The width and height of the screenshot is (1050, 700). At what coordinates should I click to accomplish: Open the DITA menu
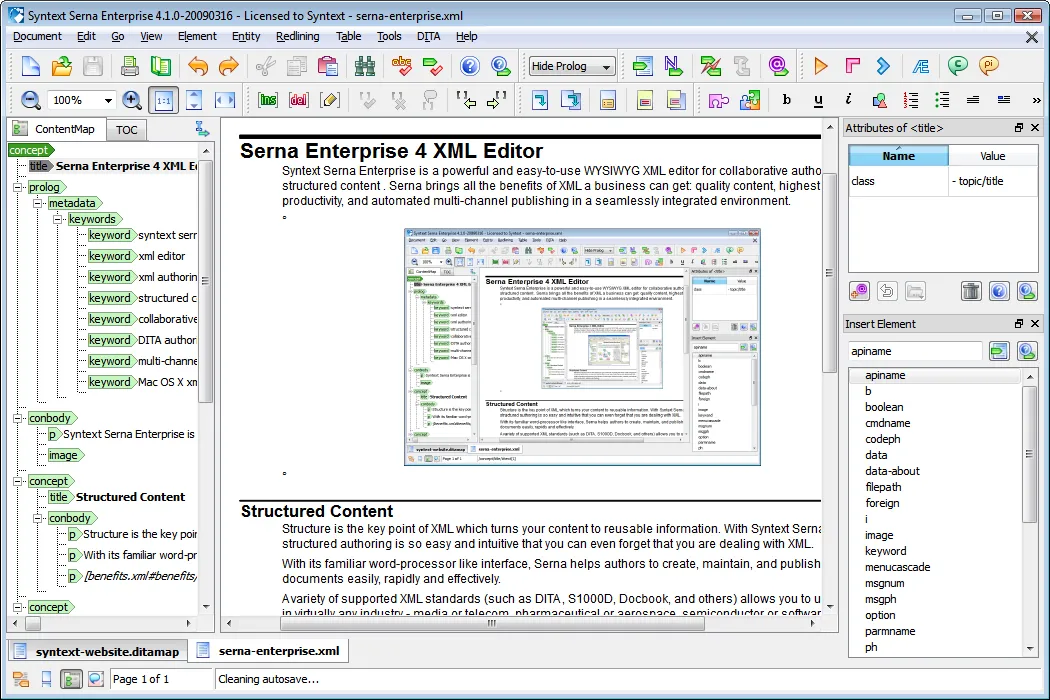(428, 36)
